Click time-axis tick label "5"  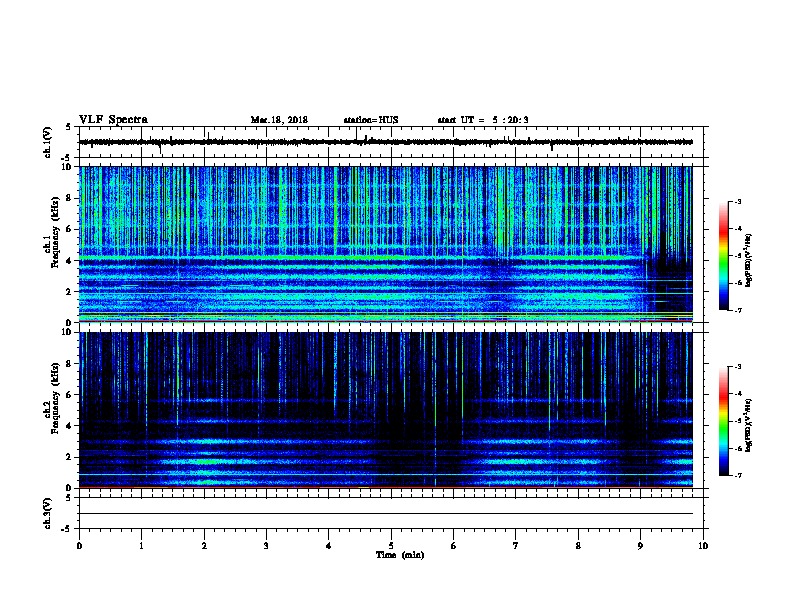(391, 545)
